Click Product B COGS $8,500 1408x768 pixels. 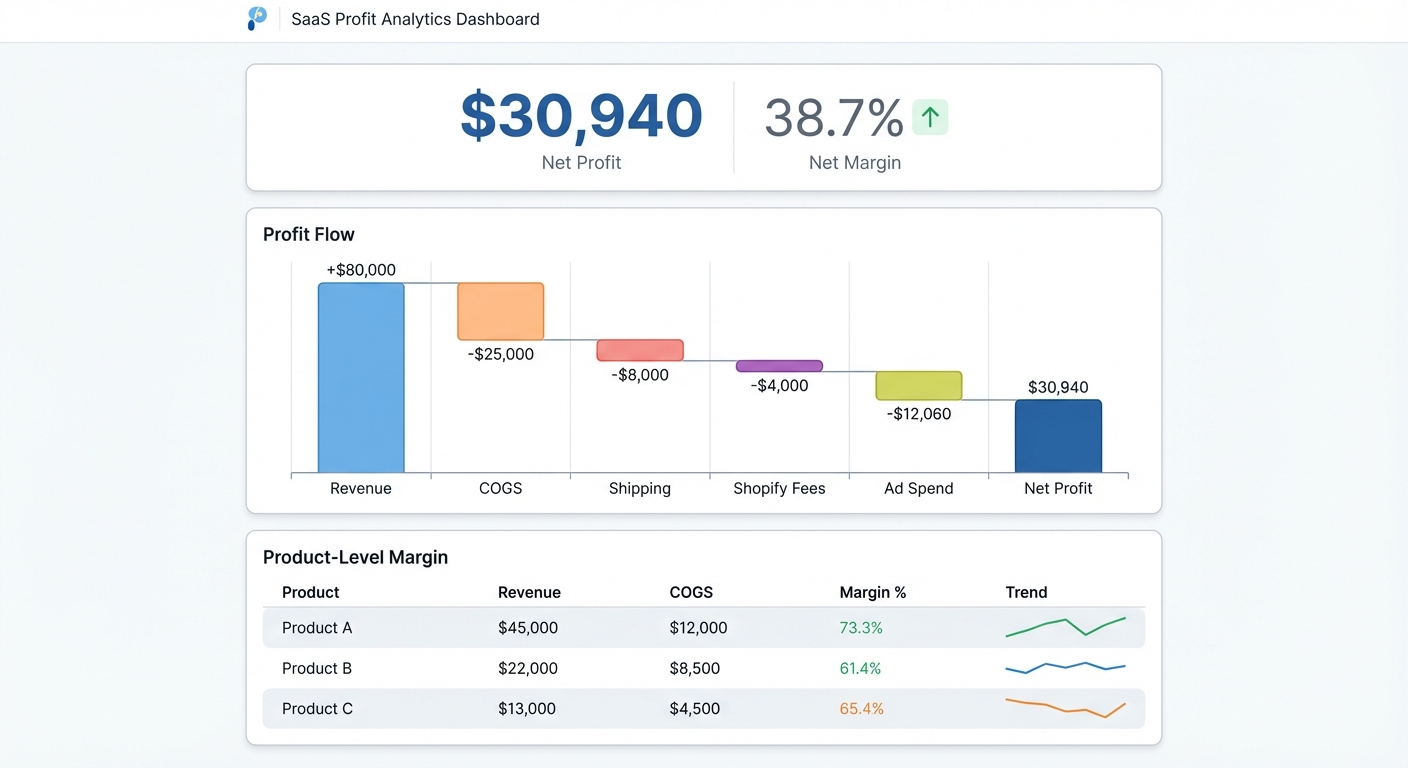[x=695, y=668]
